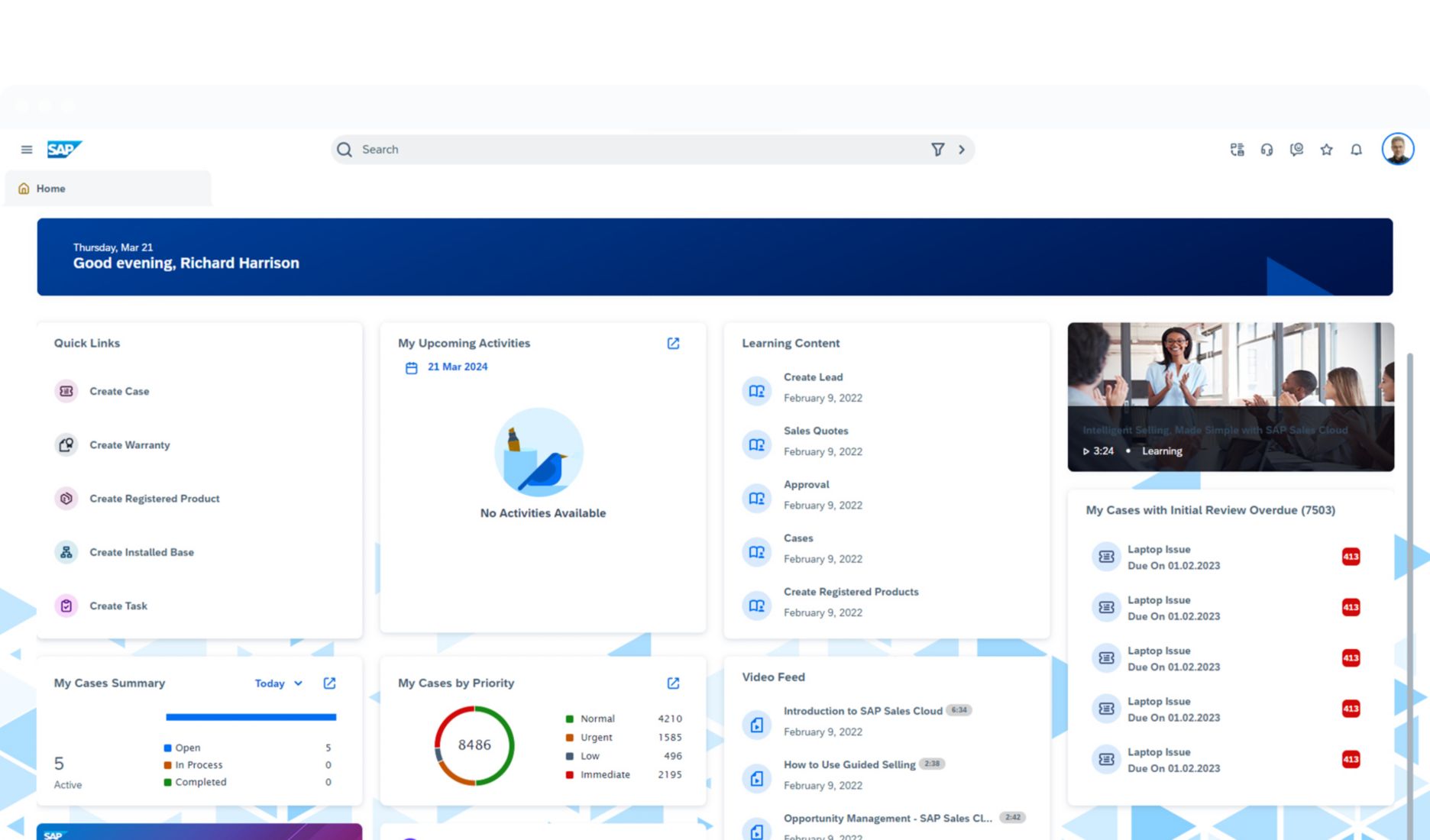Open favorites star icon in header

1326,150
